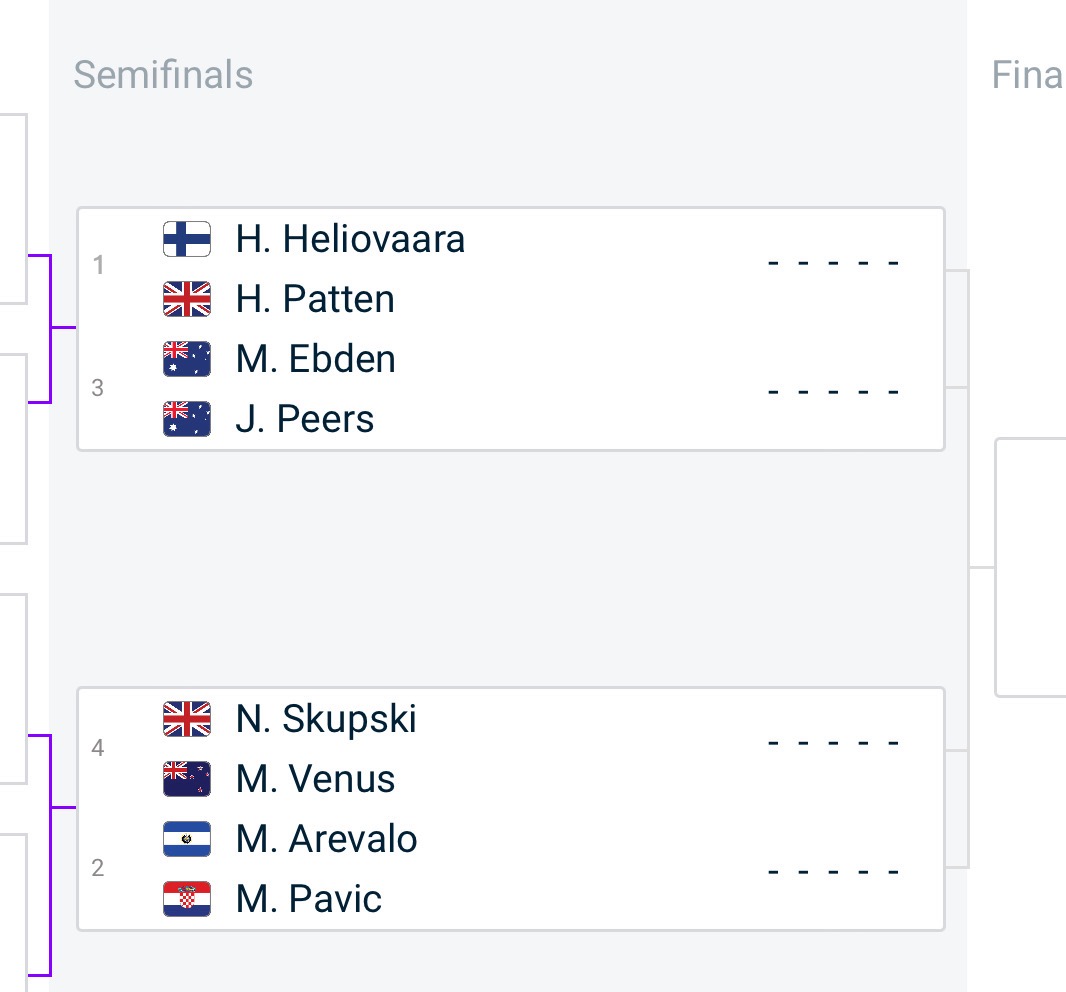
Task: Select J. Peers player name
Action: [305, 419]
